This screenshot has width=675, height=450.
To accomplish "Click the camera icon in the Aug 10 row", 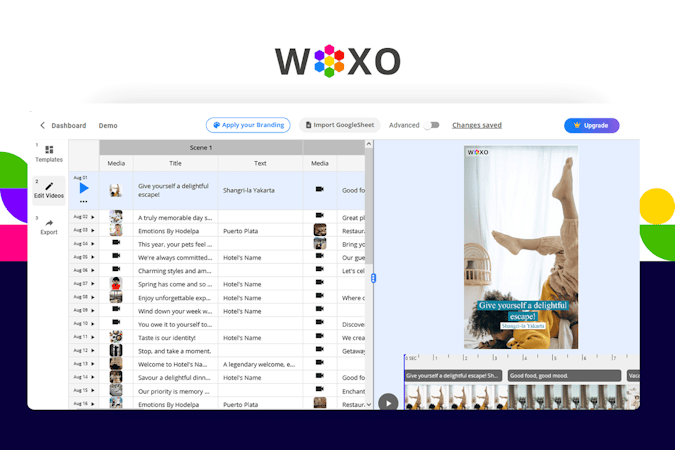I will pos(116,322).
